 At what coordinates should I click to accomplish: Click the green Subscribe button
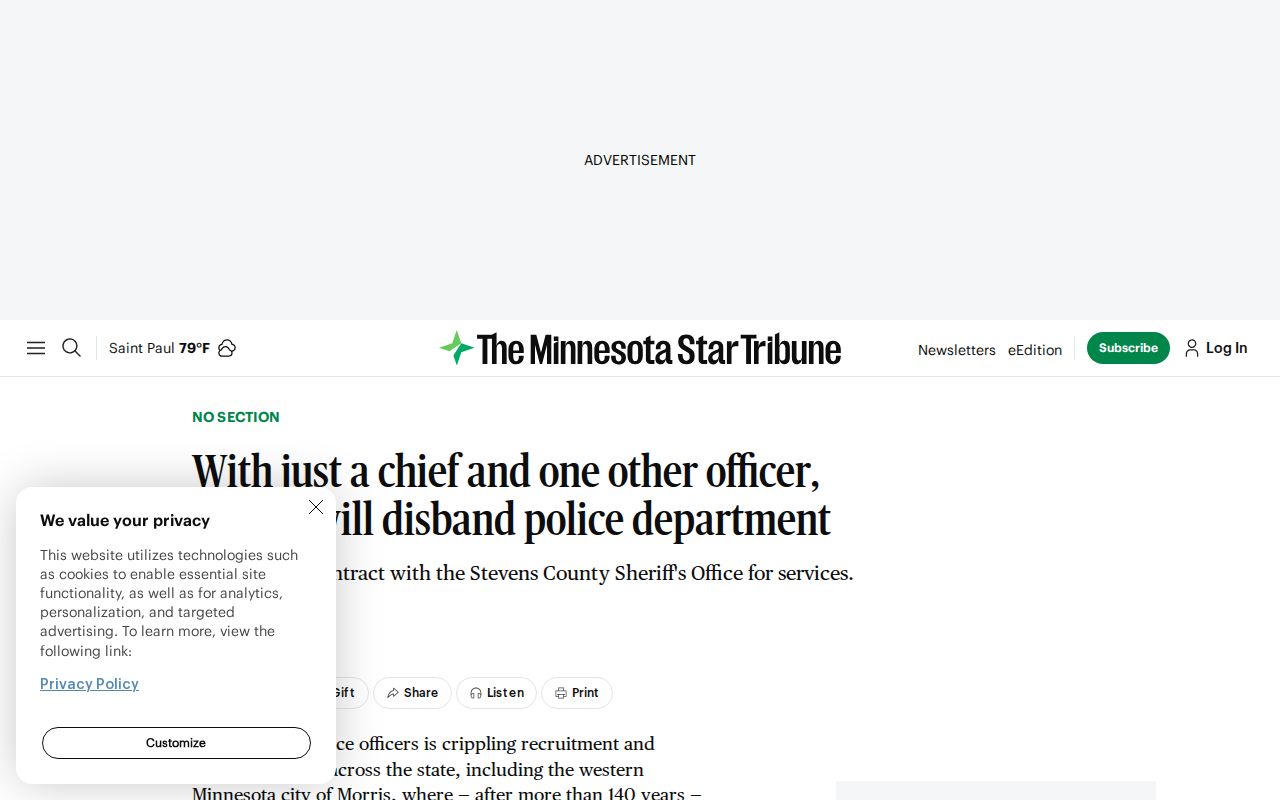pyautogui.click(x=1128, y=348)
